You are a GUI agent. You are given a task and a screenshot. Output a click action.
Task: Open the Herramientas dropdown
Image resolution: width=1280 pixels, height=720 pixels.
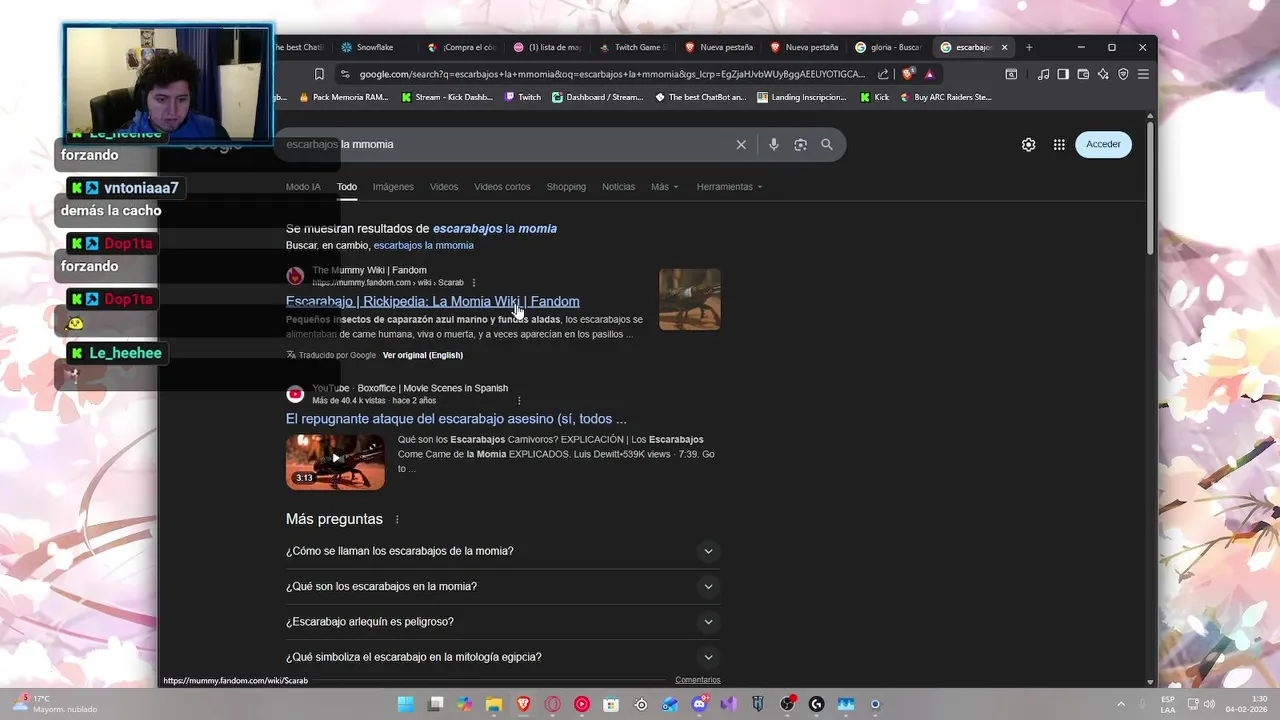pos(729,187)
